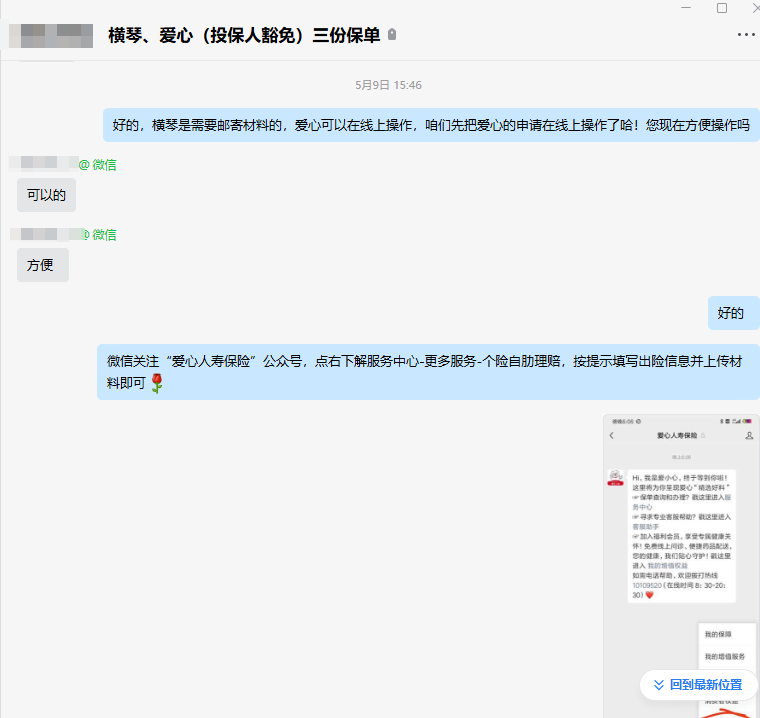Click the rose emoji in the message
Screen dimensions: 760x718
(157, 383)
